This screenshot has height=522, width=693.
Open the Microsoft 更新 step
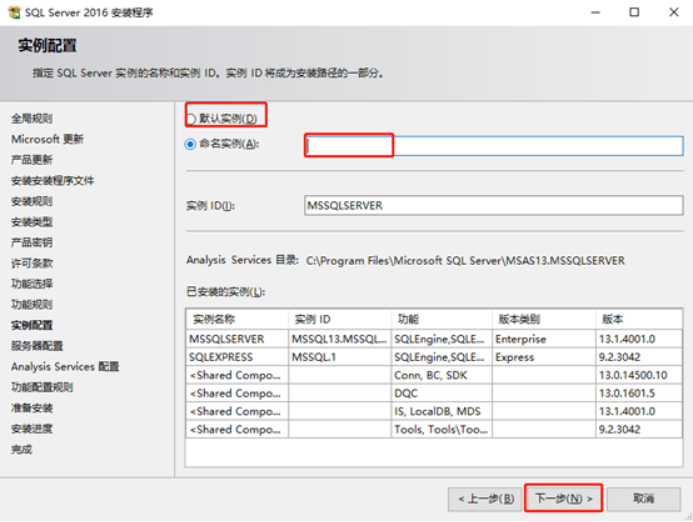(47, 139)
